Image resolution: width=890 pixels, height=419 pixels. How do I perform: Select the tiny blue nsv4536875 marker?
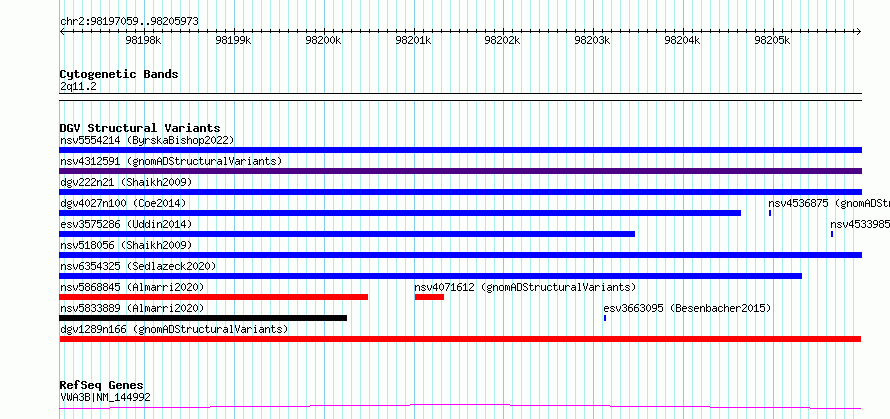(x=770, y=213)
